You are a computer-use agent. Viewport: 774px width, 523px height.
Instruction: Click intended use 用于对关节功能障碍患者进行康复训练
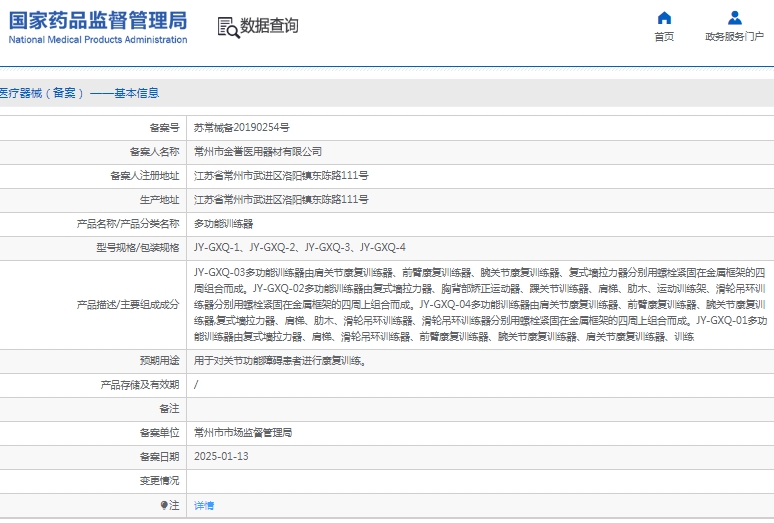pos(280,361)
